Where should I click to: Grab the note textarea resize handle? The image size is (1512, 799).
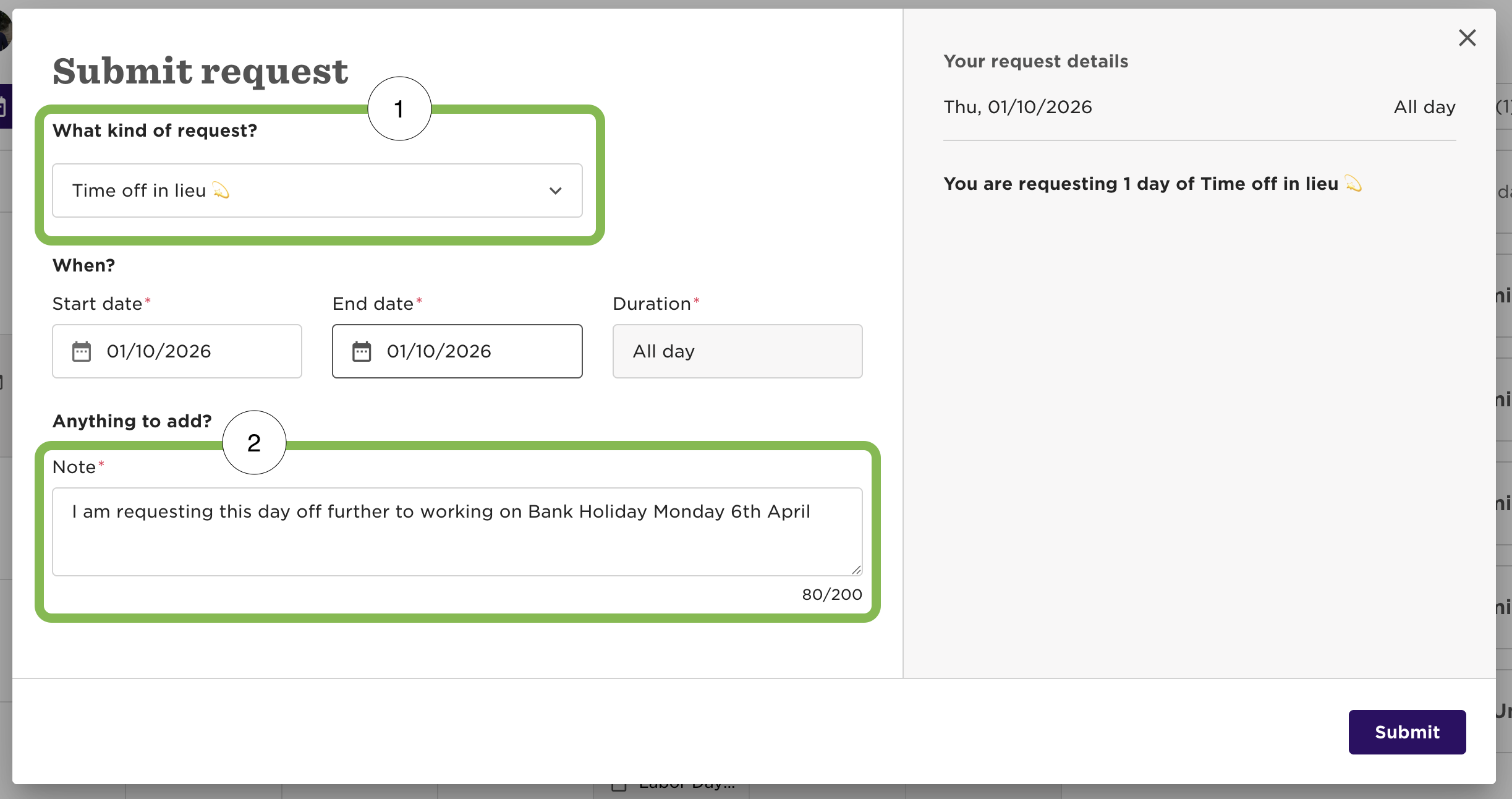click(856, 570)
